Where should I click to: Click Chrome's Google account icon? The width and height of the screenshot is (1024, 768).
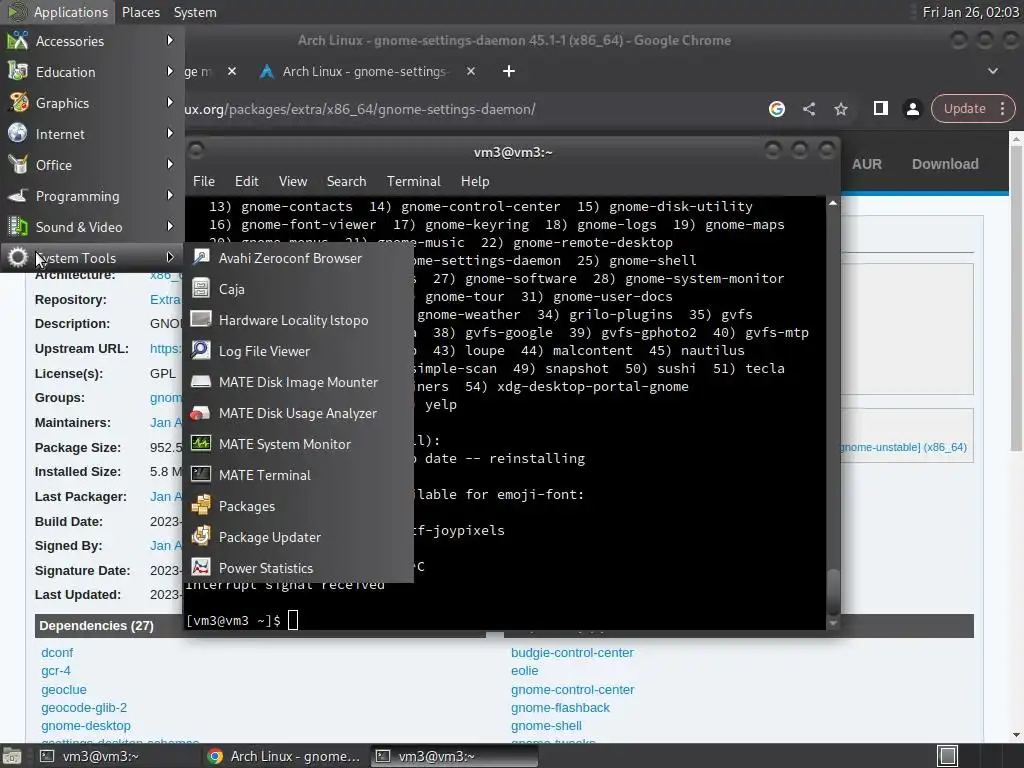point(776,109)
